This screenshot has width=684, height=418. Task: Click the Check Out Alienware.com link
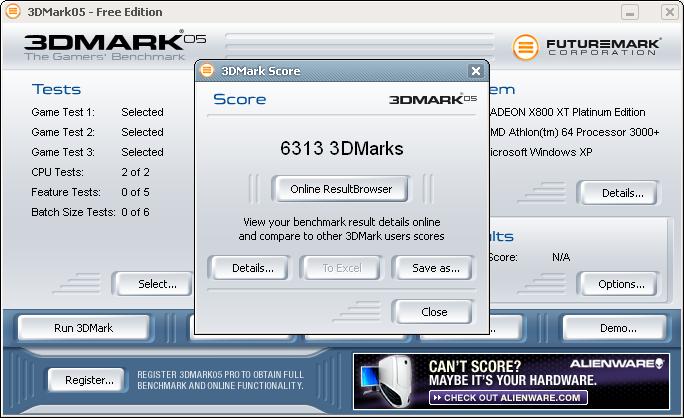(x=508, y=397)
